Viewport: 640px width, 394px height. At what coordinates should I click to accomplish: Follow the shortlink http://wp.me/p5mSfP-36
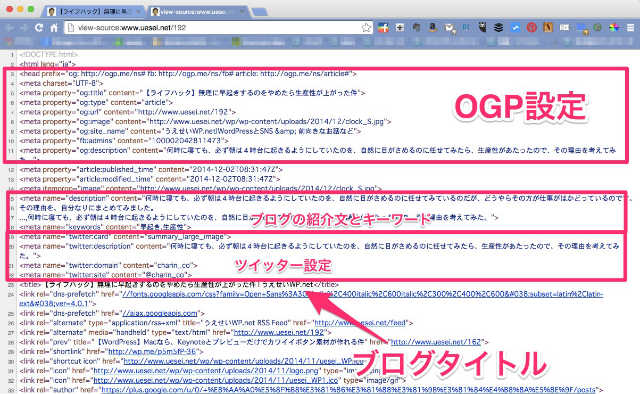coord(152,352)
